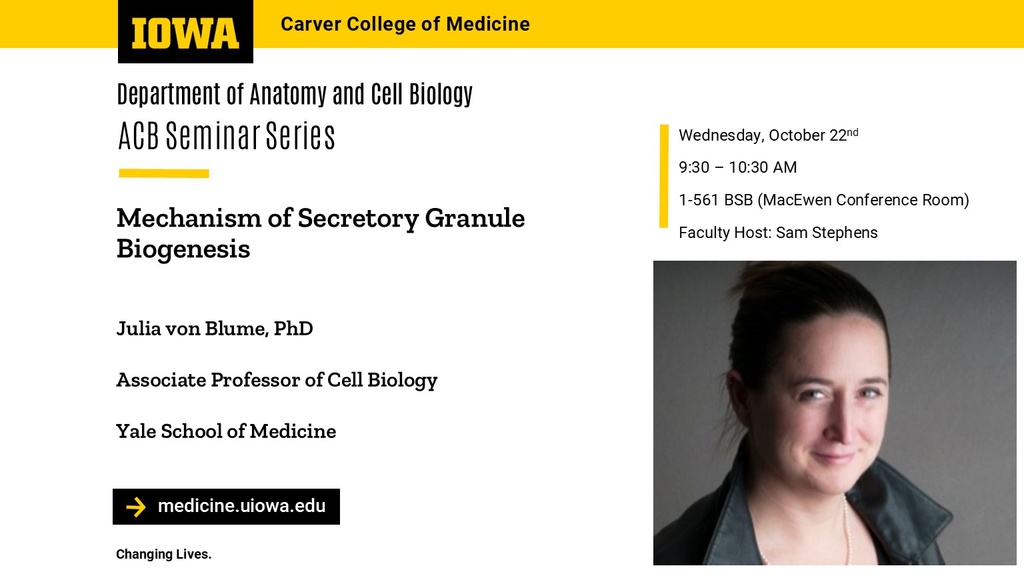Click the speaker name Julia von Blume, PhD
This screenshot has width=1024, height=576.
214,328
